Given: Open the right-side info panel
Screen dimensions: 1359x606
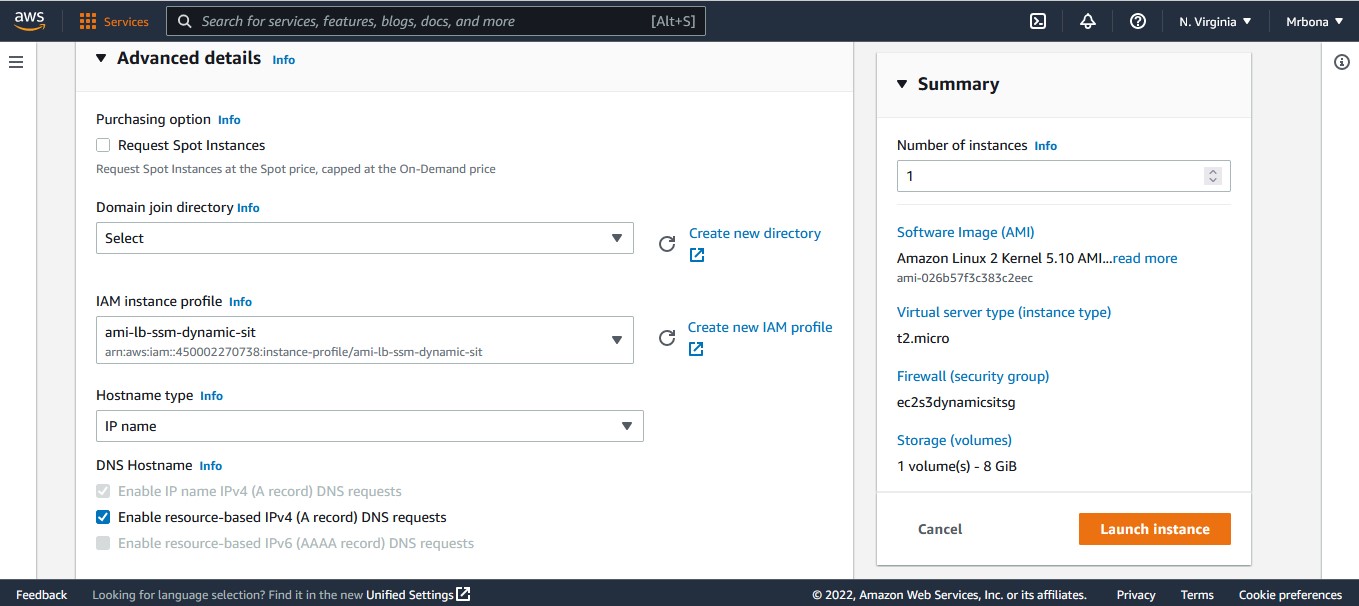Looking at the screenshot, I should click(x=1342, y=61).
